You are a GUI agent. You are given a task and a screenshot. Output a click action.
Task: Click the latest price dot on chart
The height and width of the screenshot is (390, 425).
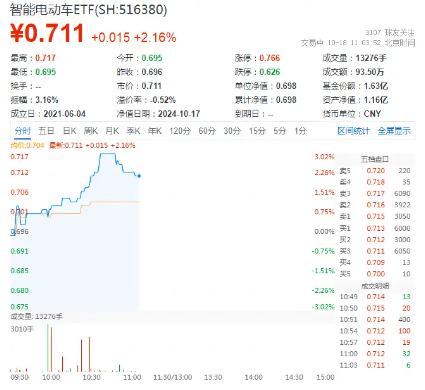click(139, 176)
